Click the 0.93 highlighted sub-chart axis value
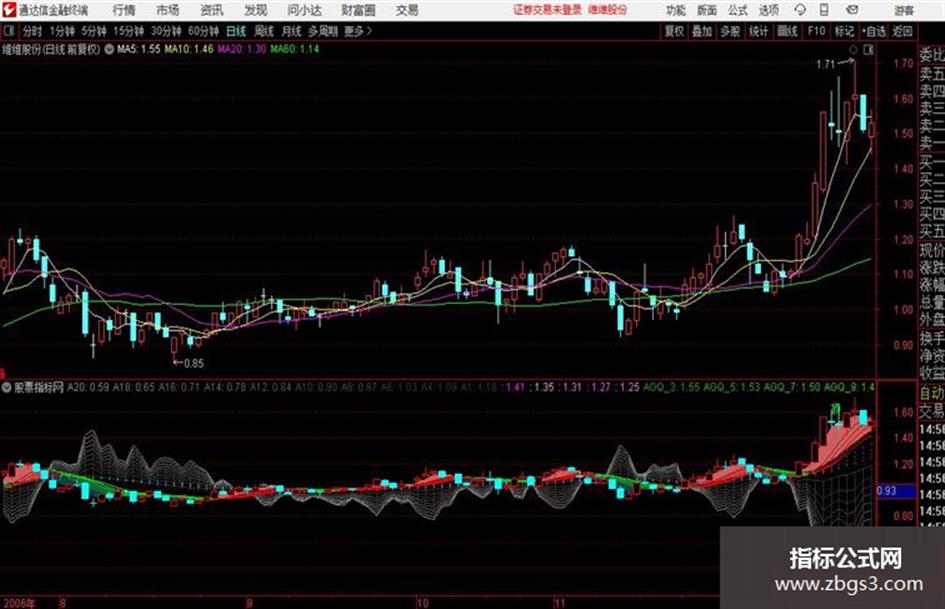945x609 pixels. (x=887, y=491)
